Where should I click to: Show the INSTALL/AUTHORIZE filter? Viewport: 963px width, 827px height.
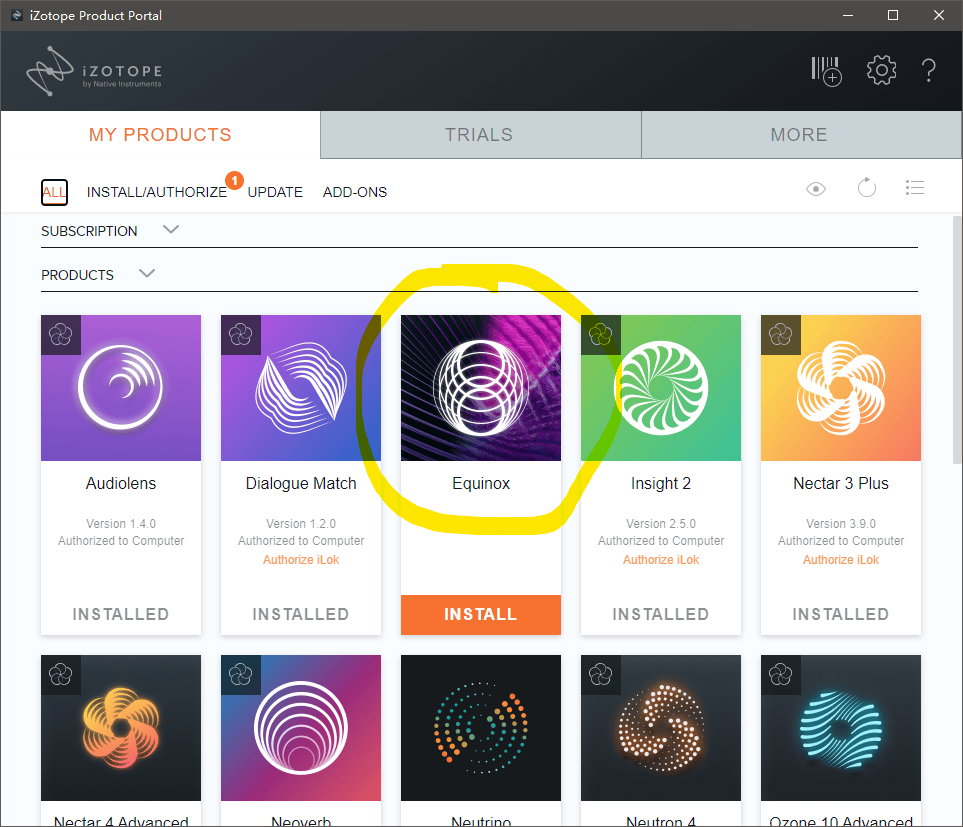(x=157, y=192)
